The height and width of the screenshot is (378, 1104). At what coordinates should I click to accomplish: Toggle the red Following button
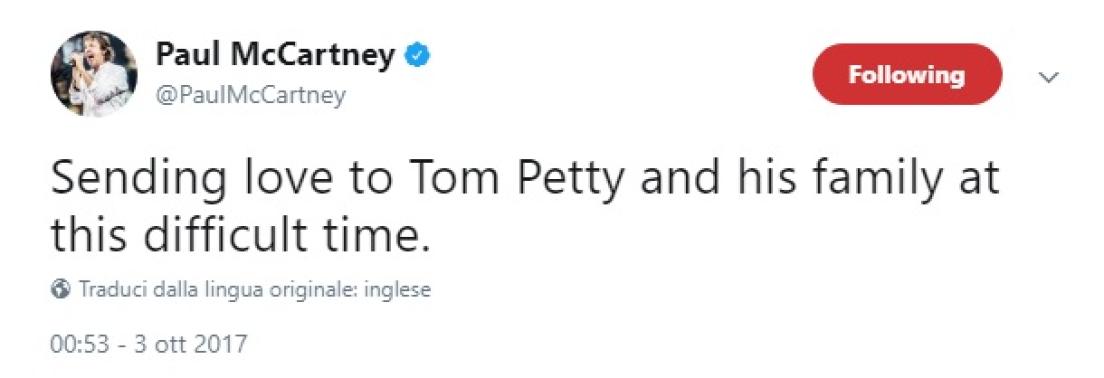(x=907, y=75)
